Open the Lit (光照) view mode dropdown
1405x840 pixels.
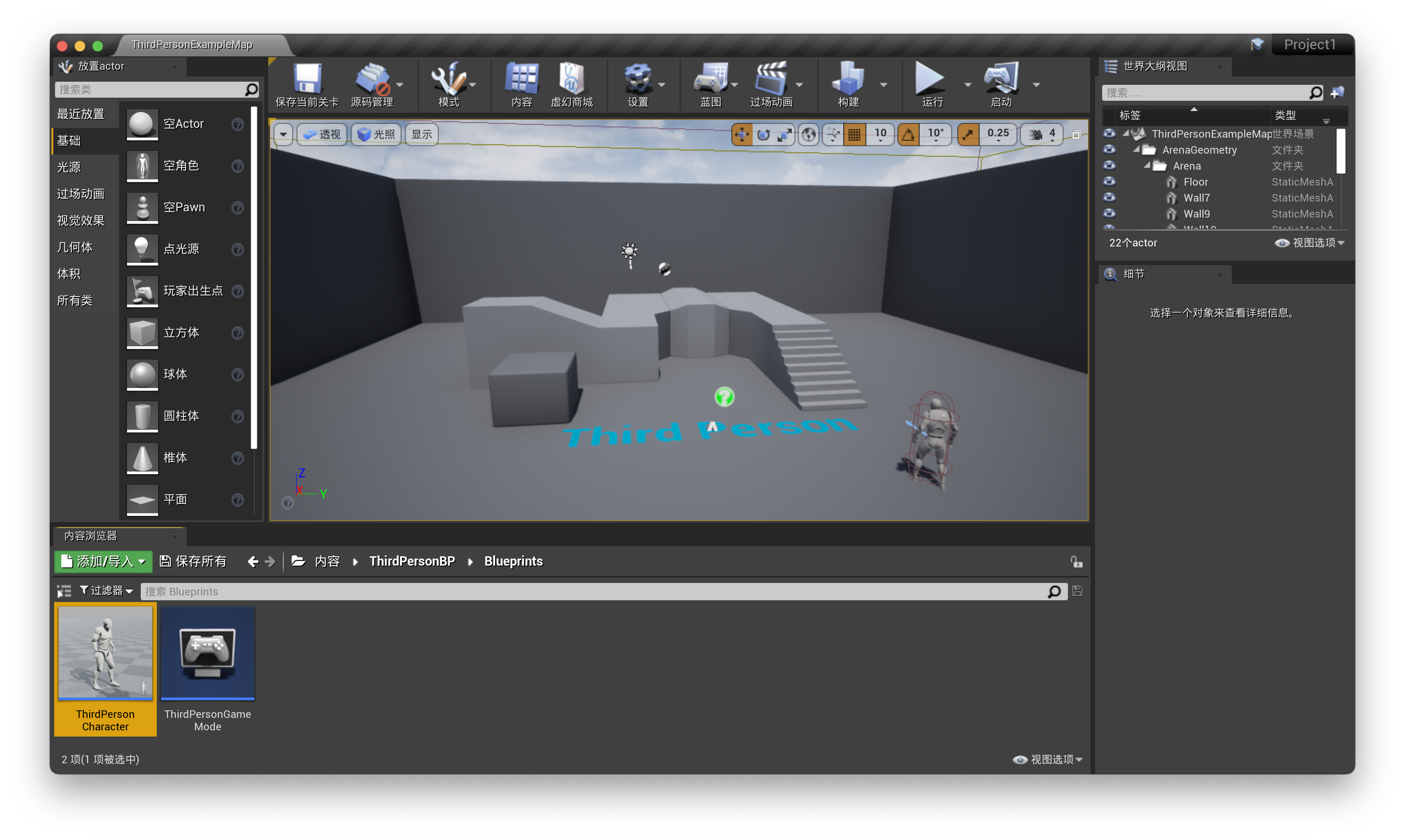376,135
